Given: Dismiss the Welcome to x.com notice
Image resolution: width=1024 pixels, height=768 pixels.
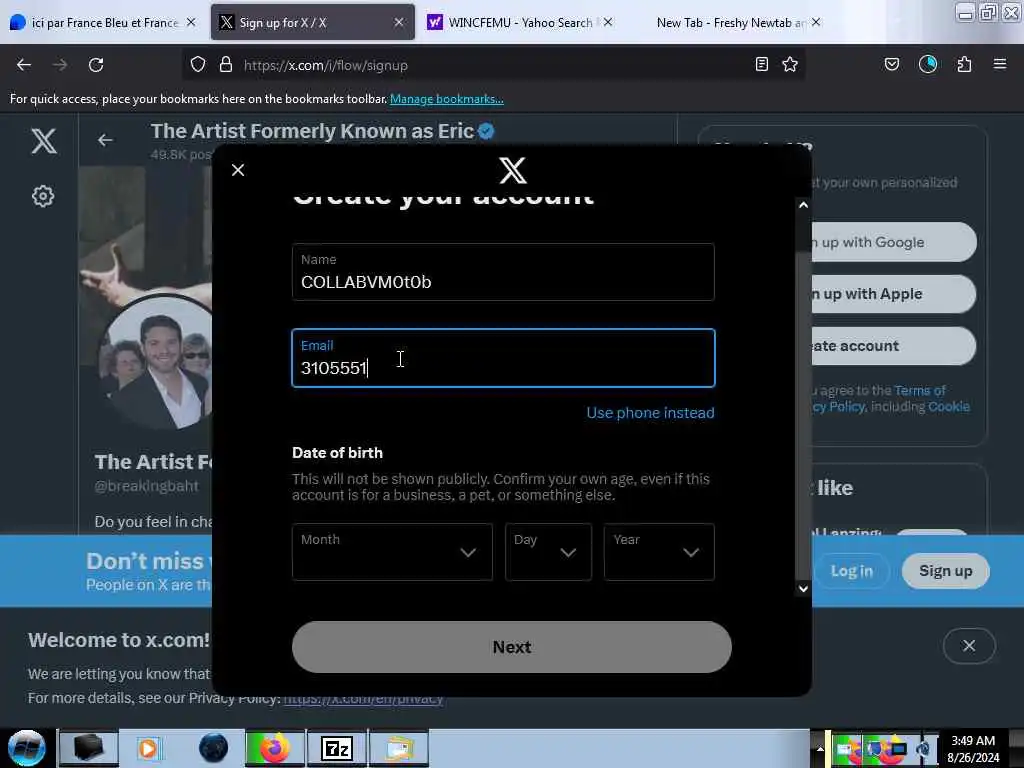Looking at the screenshot, I should tap(969, 646).
